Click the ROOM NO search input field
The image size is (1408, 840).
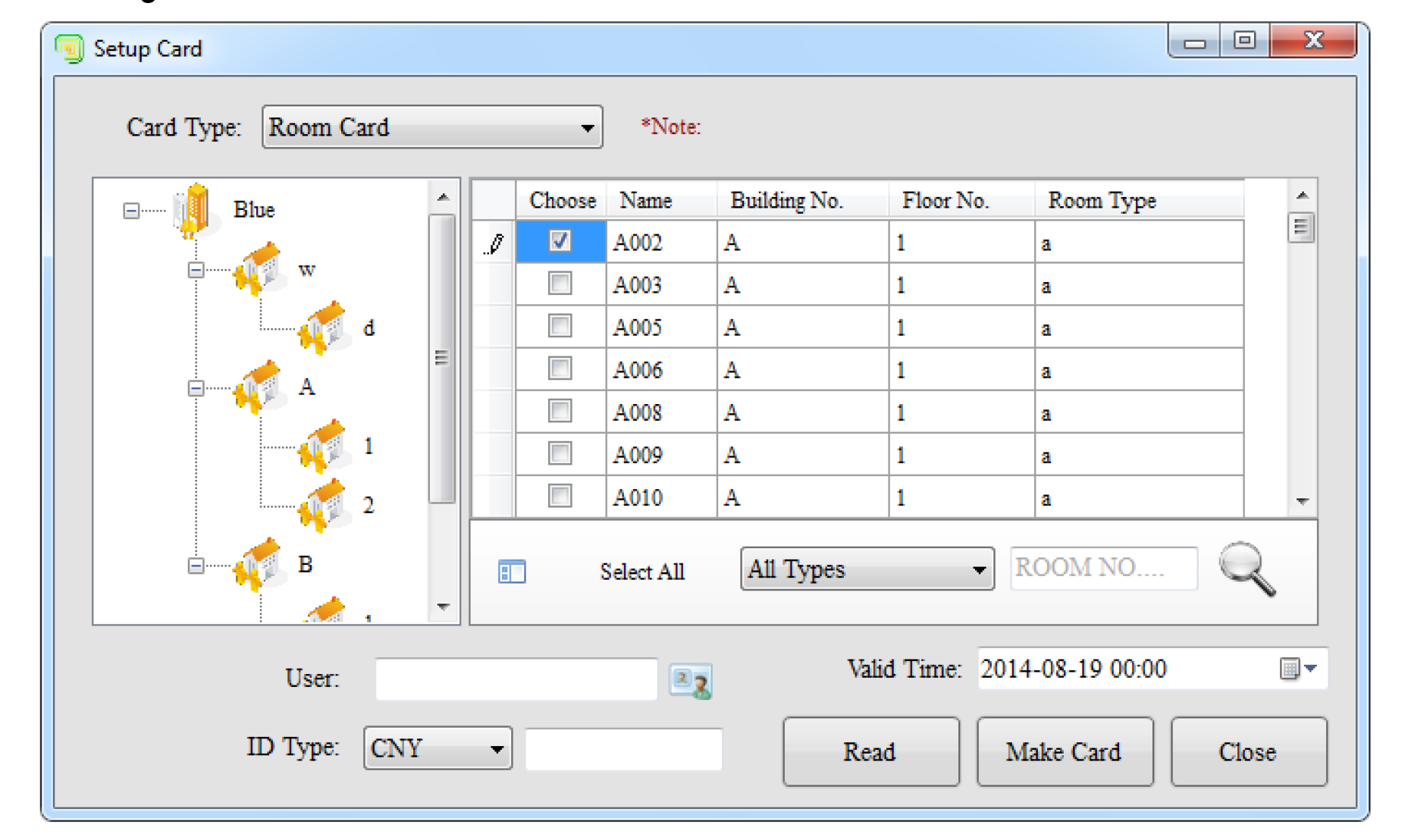(1103, 568)
